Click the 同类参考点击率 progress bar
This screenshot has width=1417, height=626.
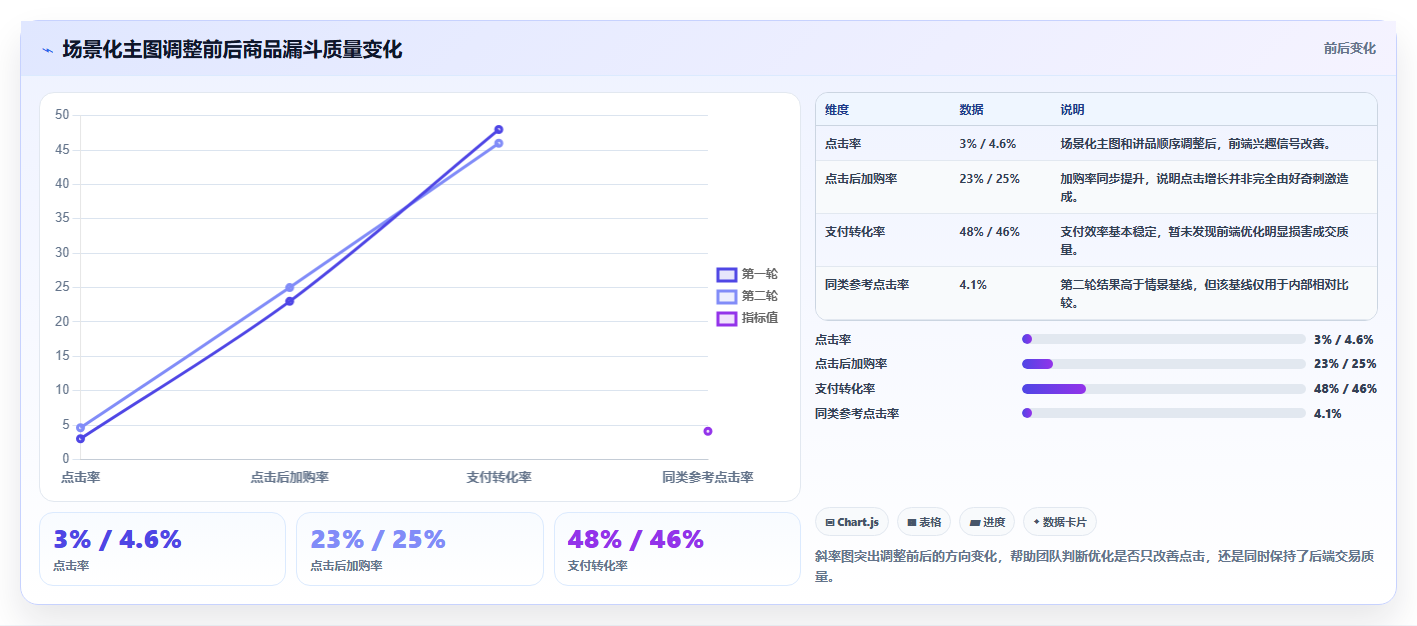point(1163,413)
